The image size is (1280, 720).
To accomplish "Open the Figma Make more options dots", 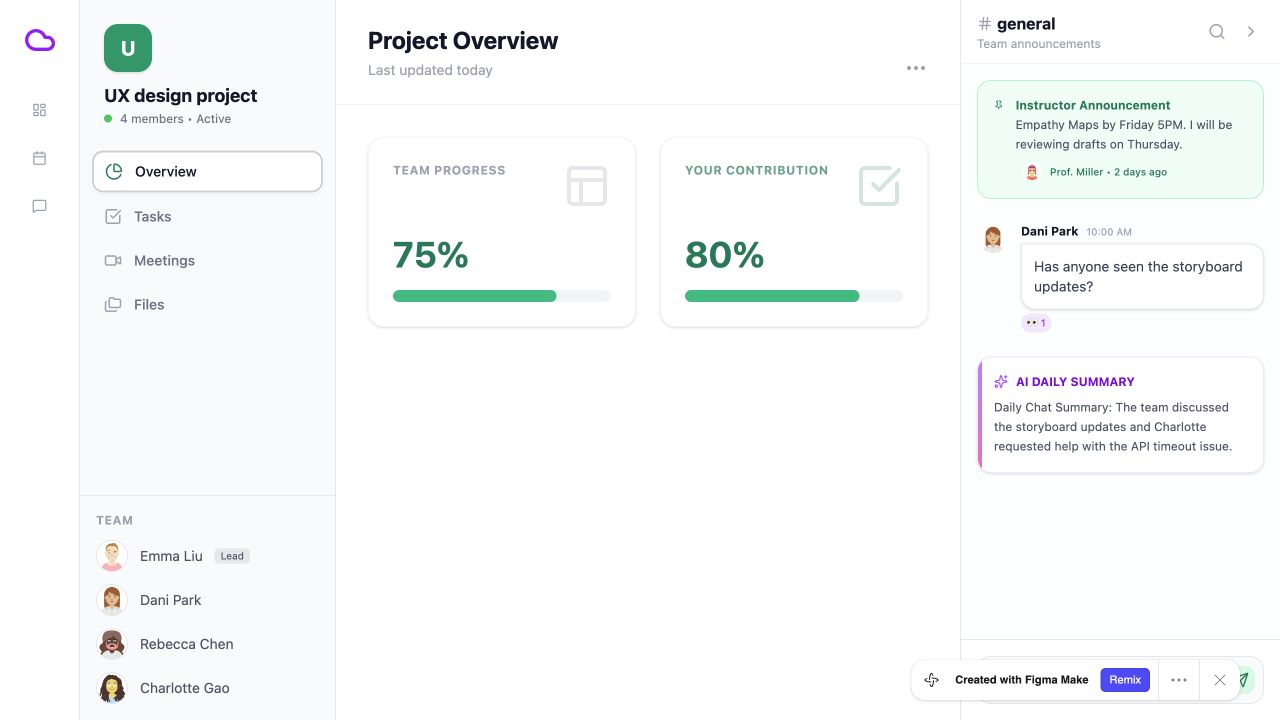I will [1179, 680].
